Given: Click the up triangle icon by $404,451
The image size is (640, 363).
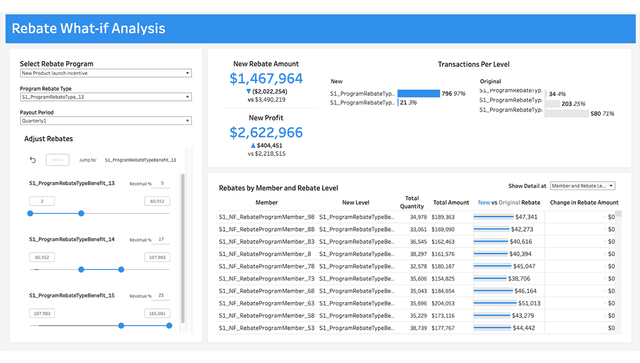Looking at the screenshot, I should tap(253, 145).
